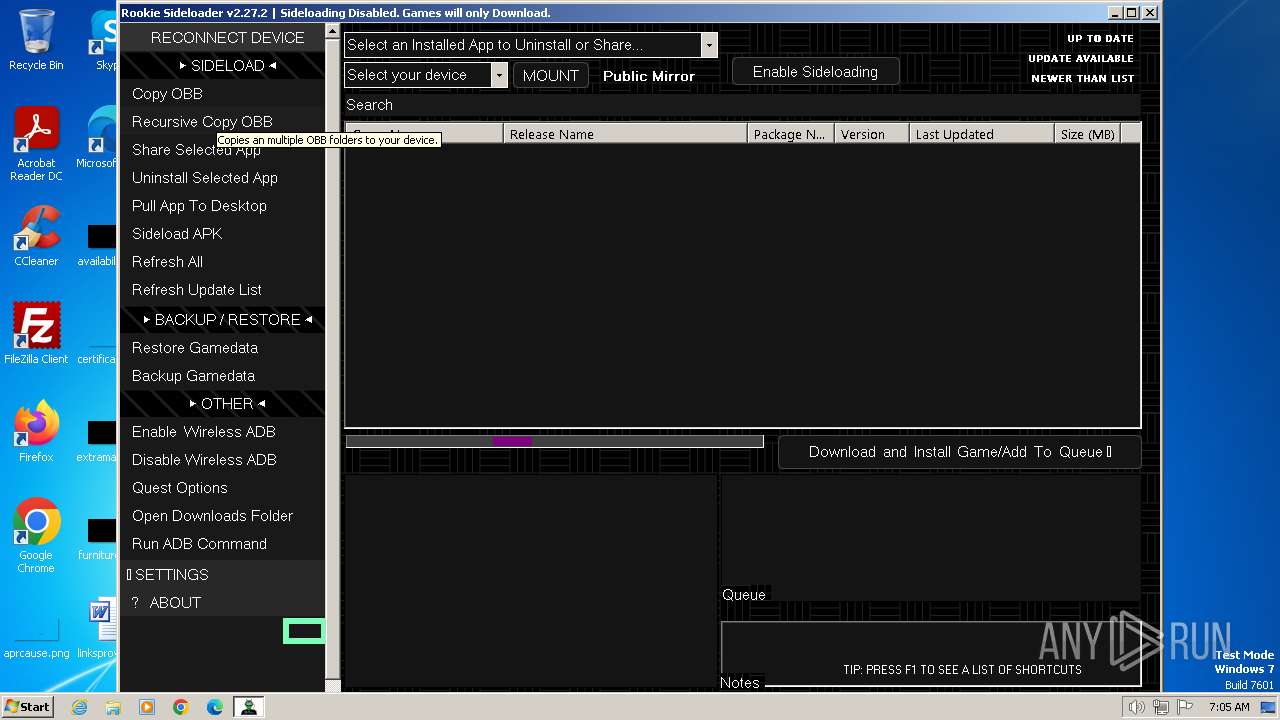Click Download and Install Game/Add To Queue
The image size is (1280, 720).
point(960,452)
